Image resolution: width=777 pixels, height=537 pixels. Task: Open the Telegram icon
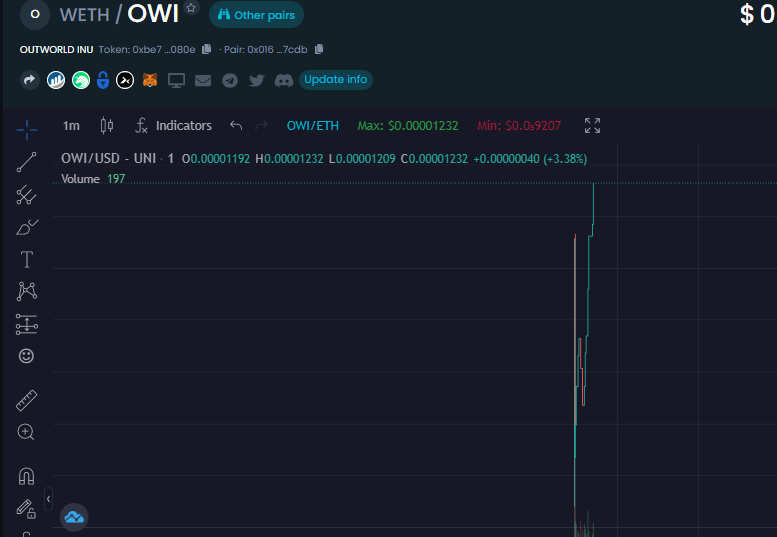point(229,80)
